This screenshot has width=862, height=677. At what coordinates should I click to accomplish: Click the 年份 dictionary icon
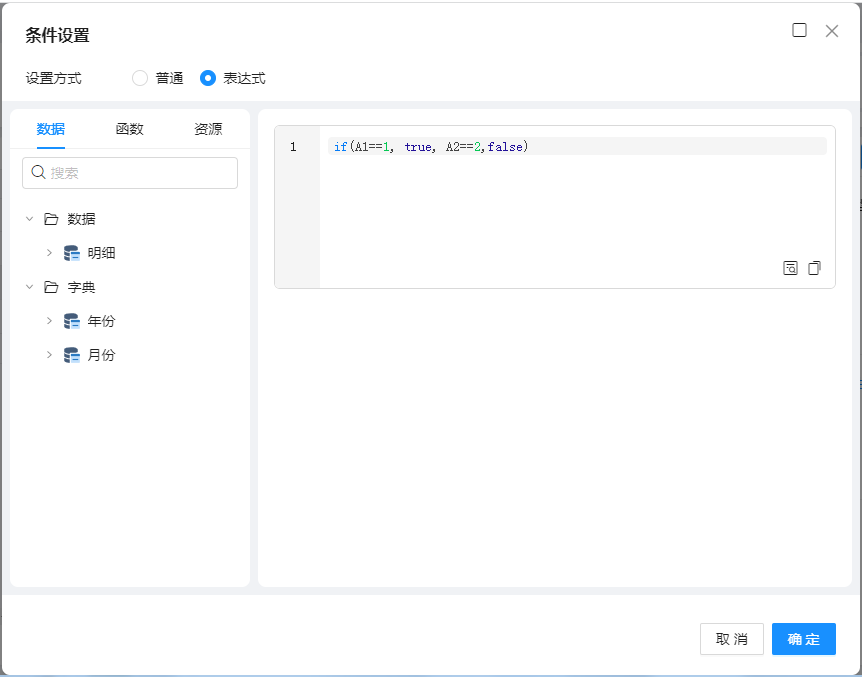tap(72, 321)
